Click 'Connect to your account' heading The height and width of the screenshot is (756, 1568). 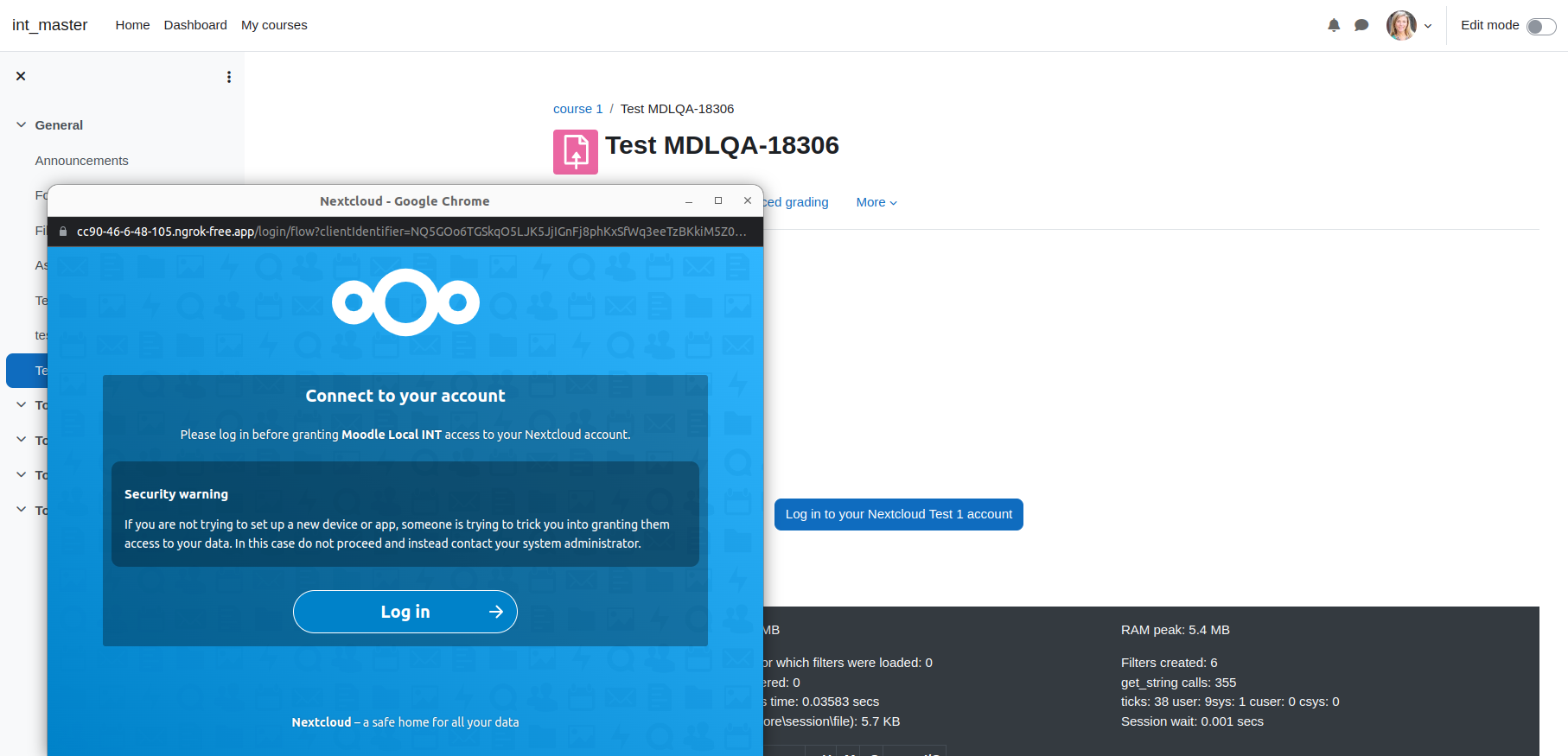[405, 396]
